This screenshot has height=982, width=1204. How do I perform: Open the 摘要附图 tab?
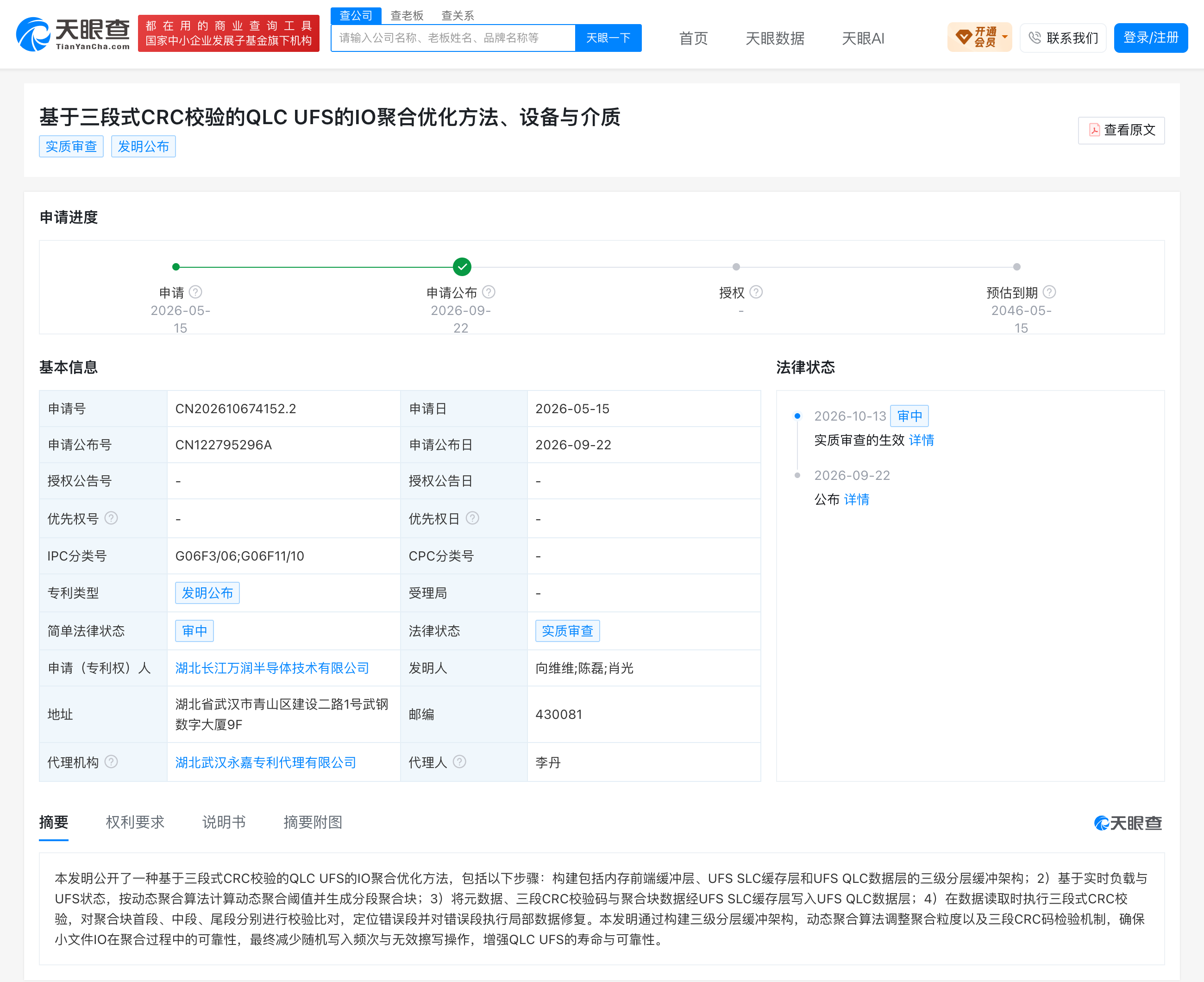(313, 822)
